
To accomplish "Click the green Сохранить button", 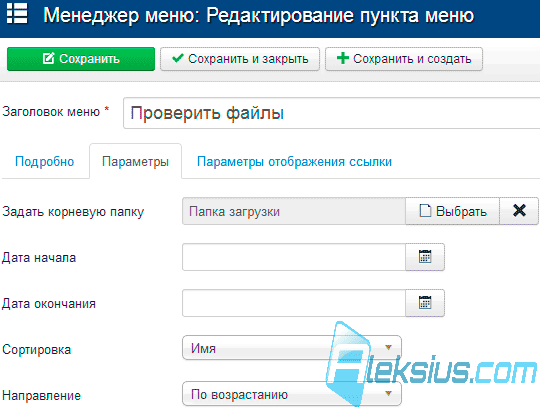I will tap(81, 59).
